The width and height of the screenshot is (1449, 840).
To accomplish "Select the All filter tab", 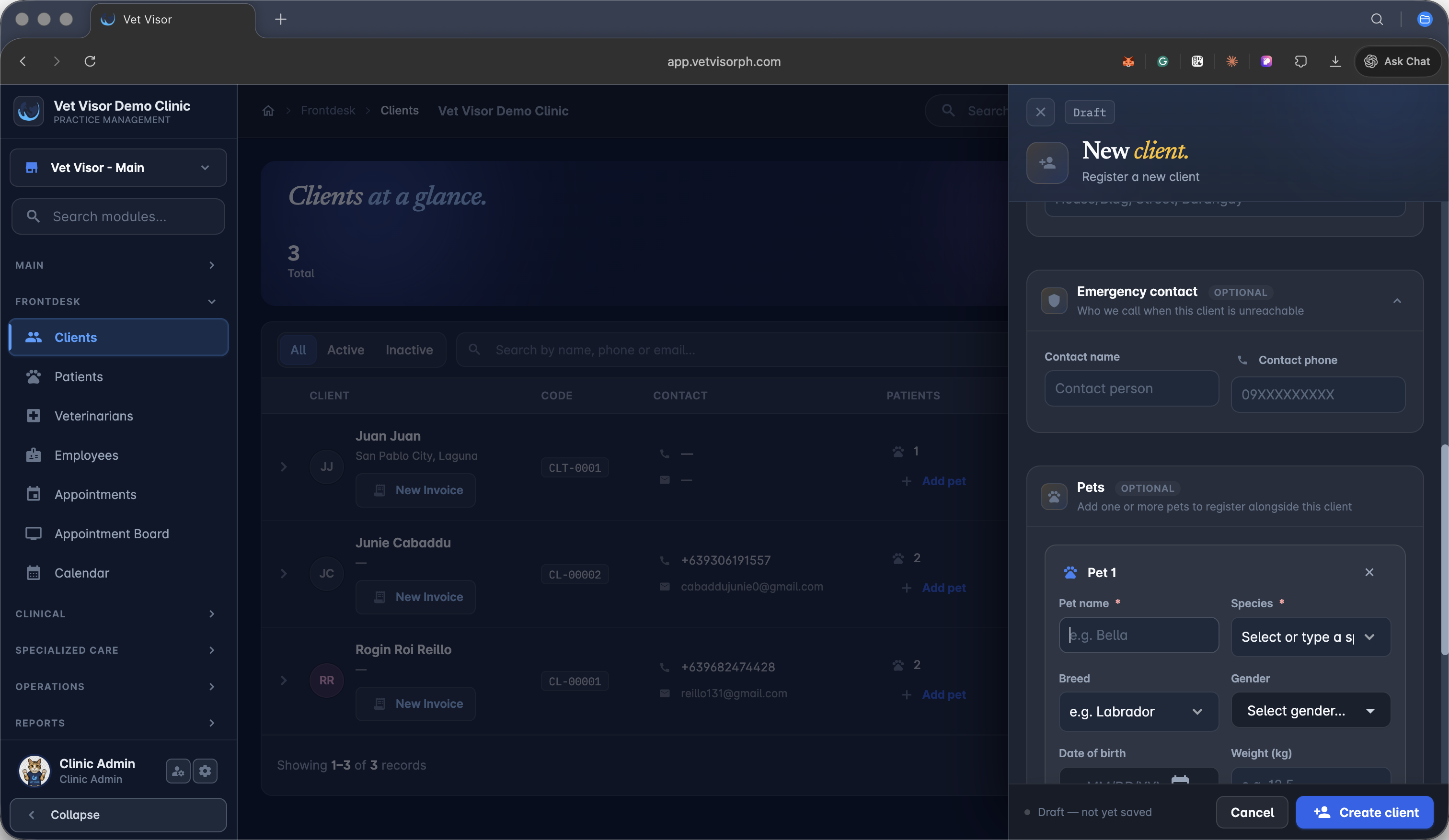I will [x=298, y=350].
